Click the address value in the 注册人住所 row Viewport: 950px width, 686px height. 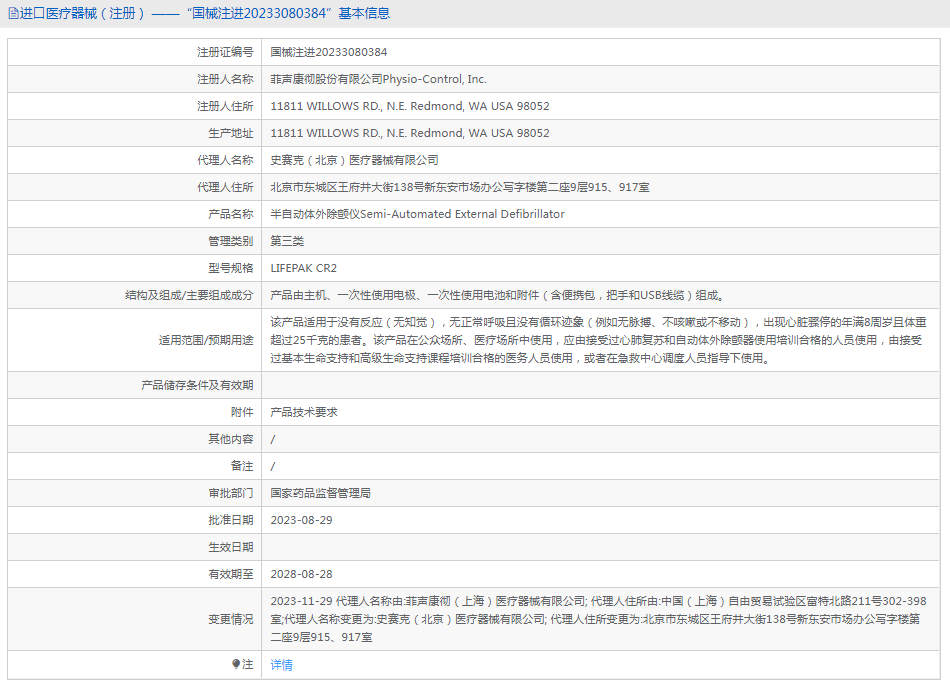410,106
